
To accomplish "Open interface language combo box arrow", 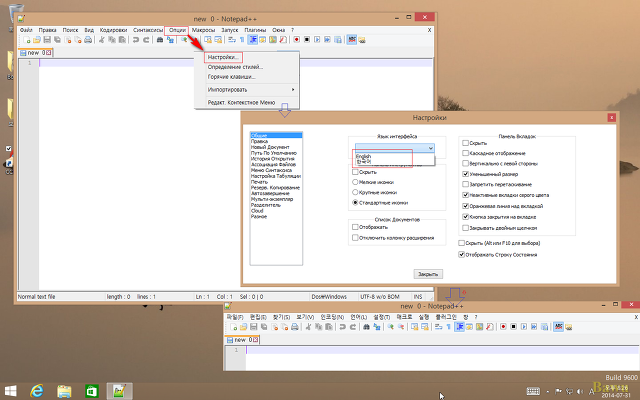I will click(430, 148).
